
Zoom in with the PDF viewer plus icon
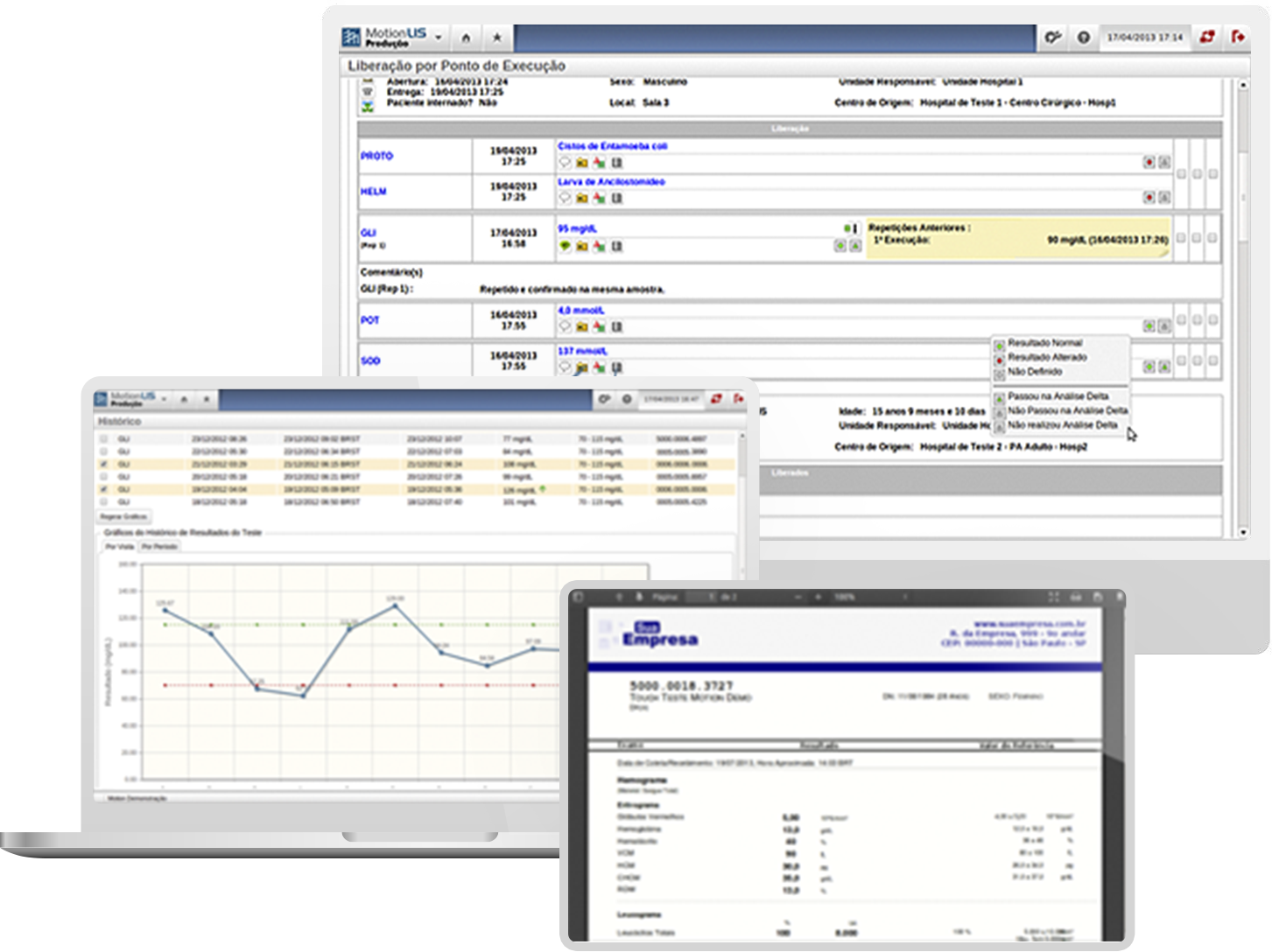818,597
